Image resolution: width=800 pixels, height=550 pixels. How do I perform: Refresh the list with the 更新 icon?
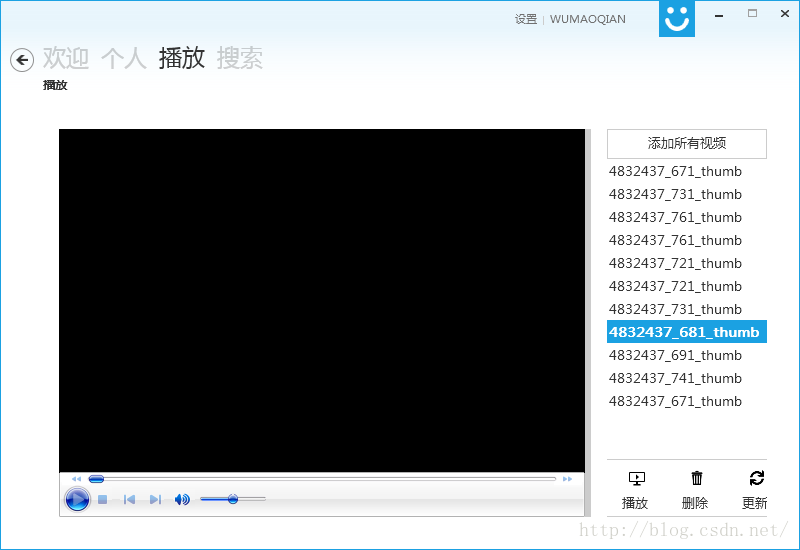tap(757, 478)
